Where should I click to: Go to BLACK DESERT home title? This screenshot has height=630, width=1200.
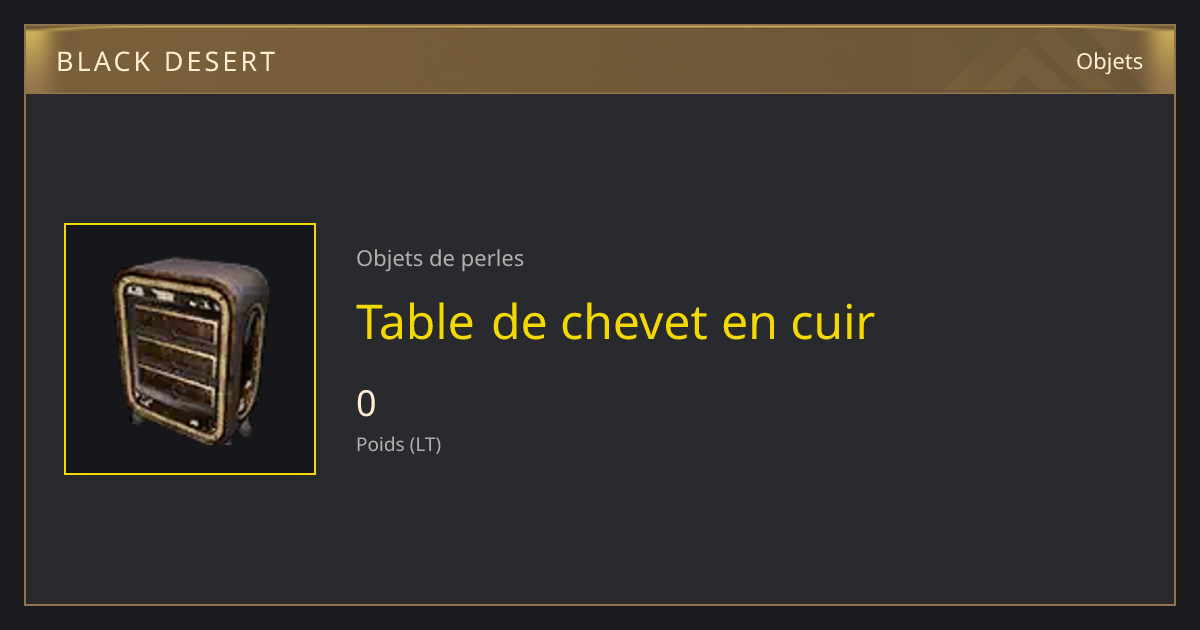(x=166, y=62)
